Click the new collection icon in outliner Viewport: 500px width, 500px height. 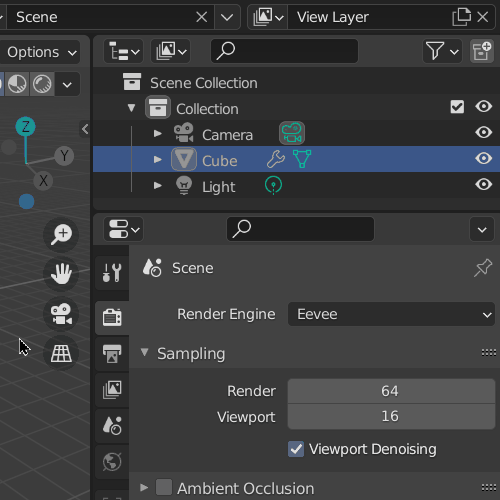[x=482, y=51]
